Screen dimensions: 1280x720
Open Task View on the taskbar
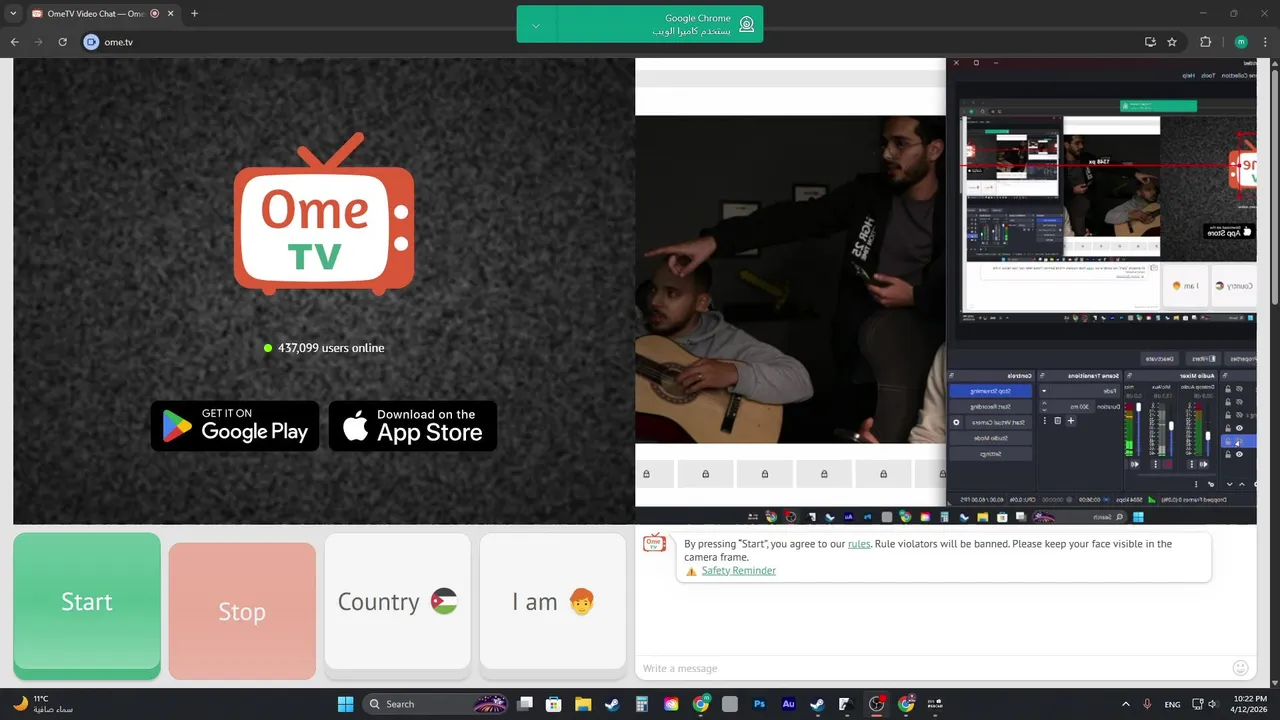coord(524,704)
